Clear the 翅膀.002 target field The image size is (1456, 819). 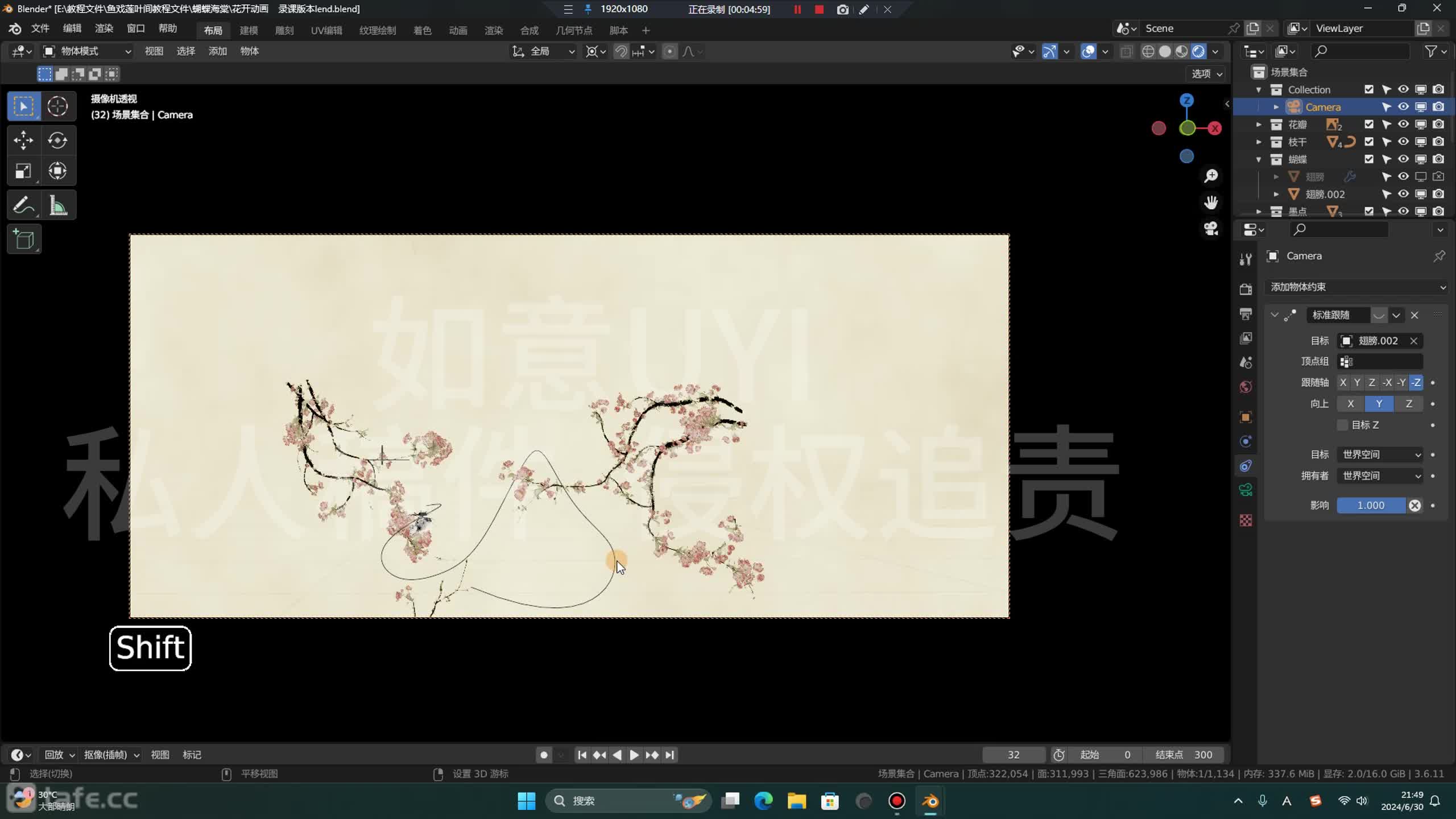pyautogui.click(x=1413, y=341)
